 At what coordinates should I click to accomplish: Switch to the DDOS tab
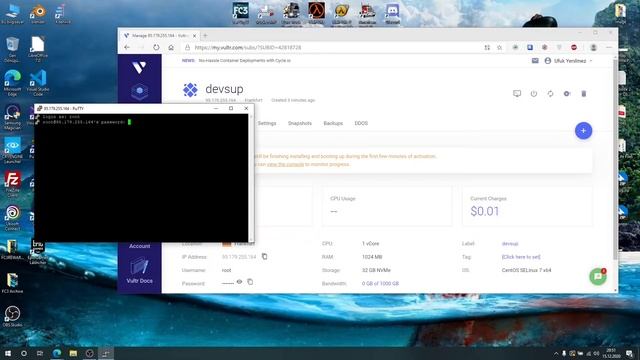click(x=361, y=123)
